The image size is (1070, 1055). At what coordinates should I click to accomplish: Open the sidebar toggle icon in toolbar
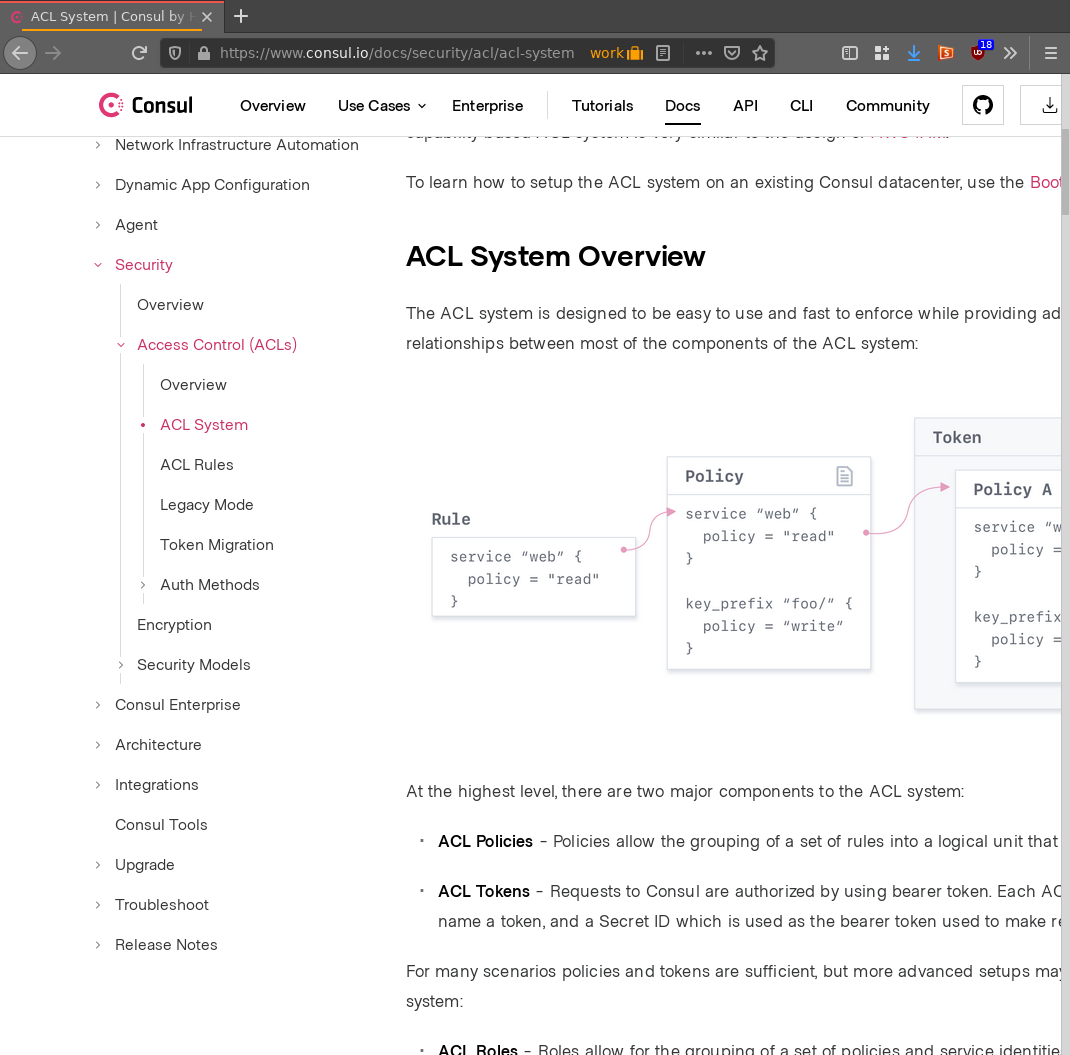(x=850, y=53)
